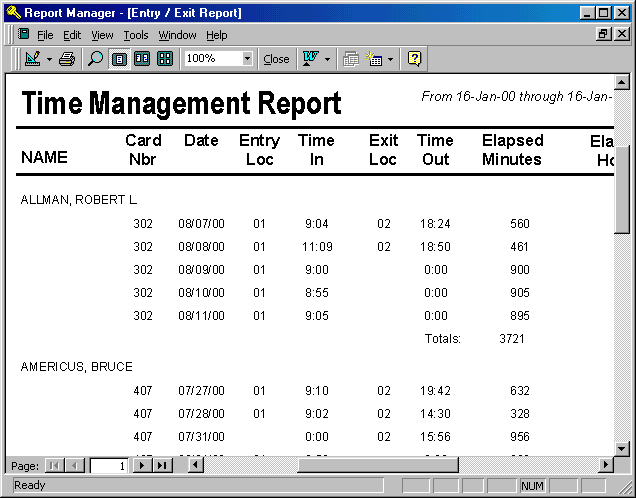Open the Help question mark icon
Image resolution: width=636 pixels, height=498 pixels.
414,59
